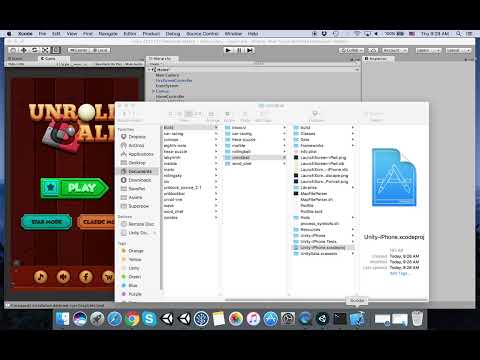Select Main Camera in Hierarchy
The height and width of the screenshot is (360, 480).
[x=167, y=75]
